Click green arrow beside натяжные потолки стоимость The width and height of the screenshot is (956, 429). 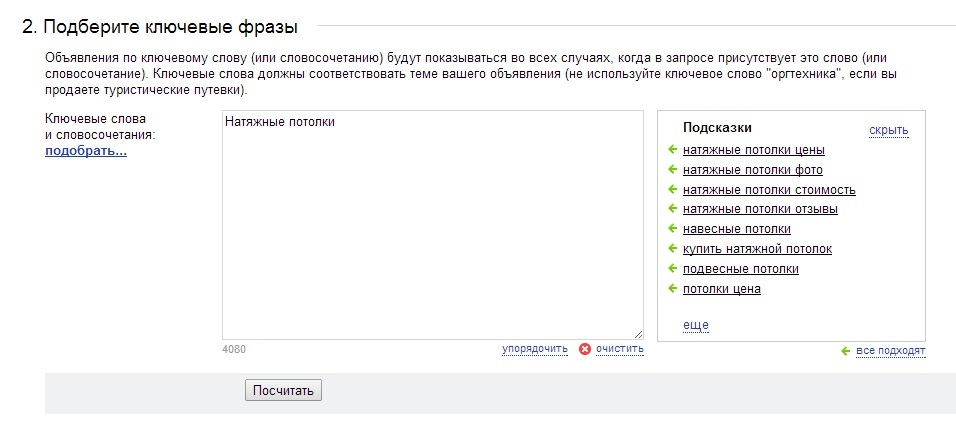672,190
